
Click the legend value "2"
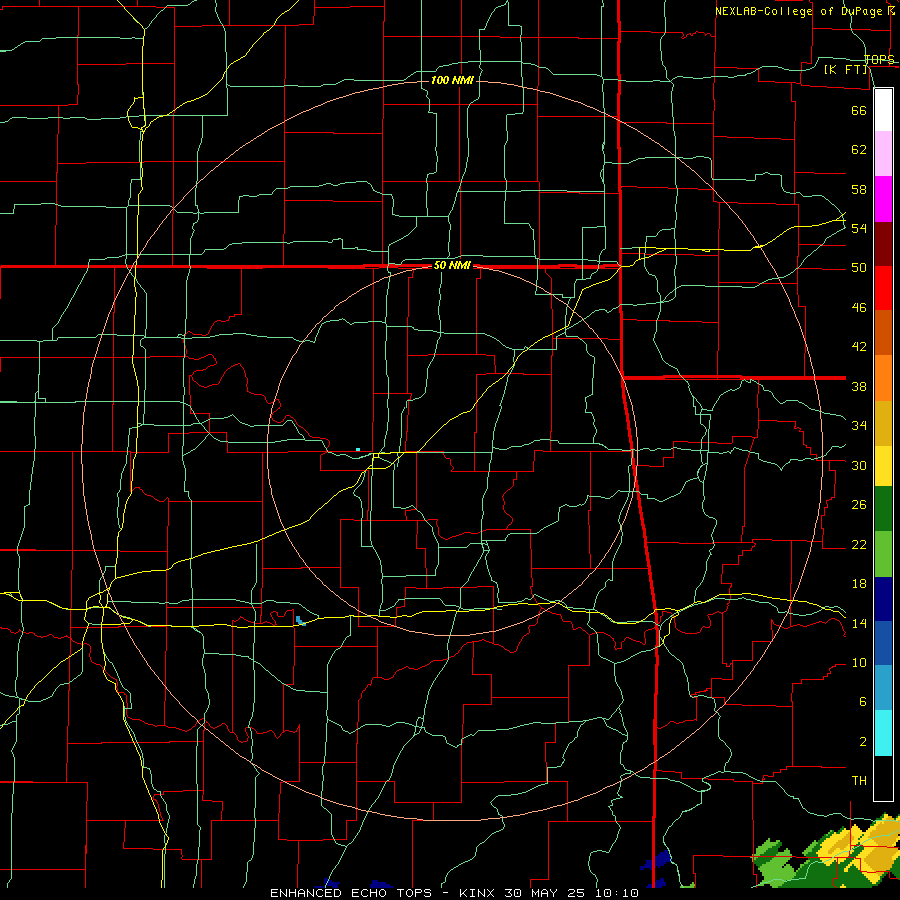coord(862,742)
